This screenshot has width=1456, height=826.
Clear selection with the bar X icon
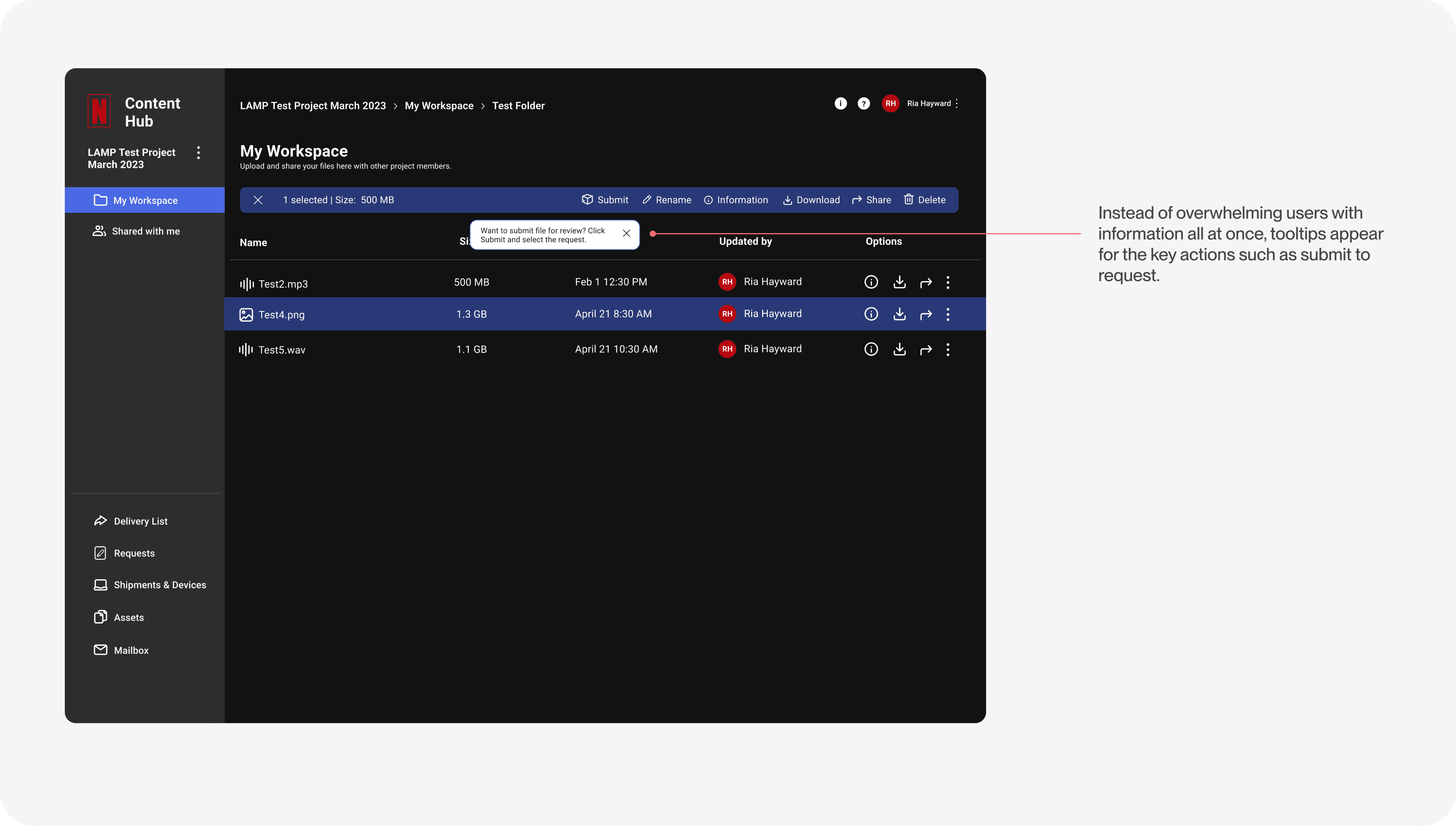click(258, 200)
